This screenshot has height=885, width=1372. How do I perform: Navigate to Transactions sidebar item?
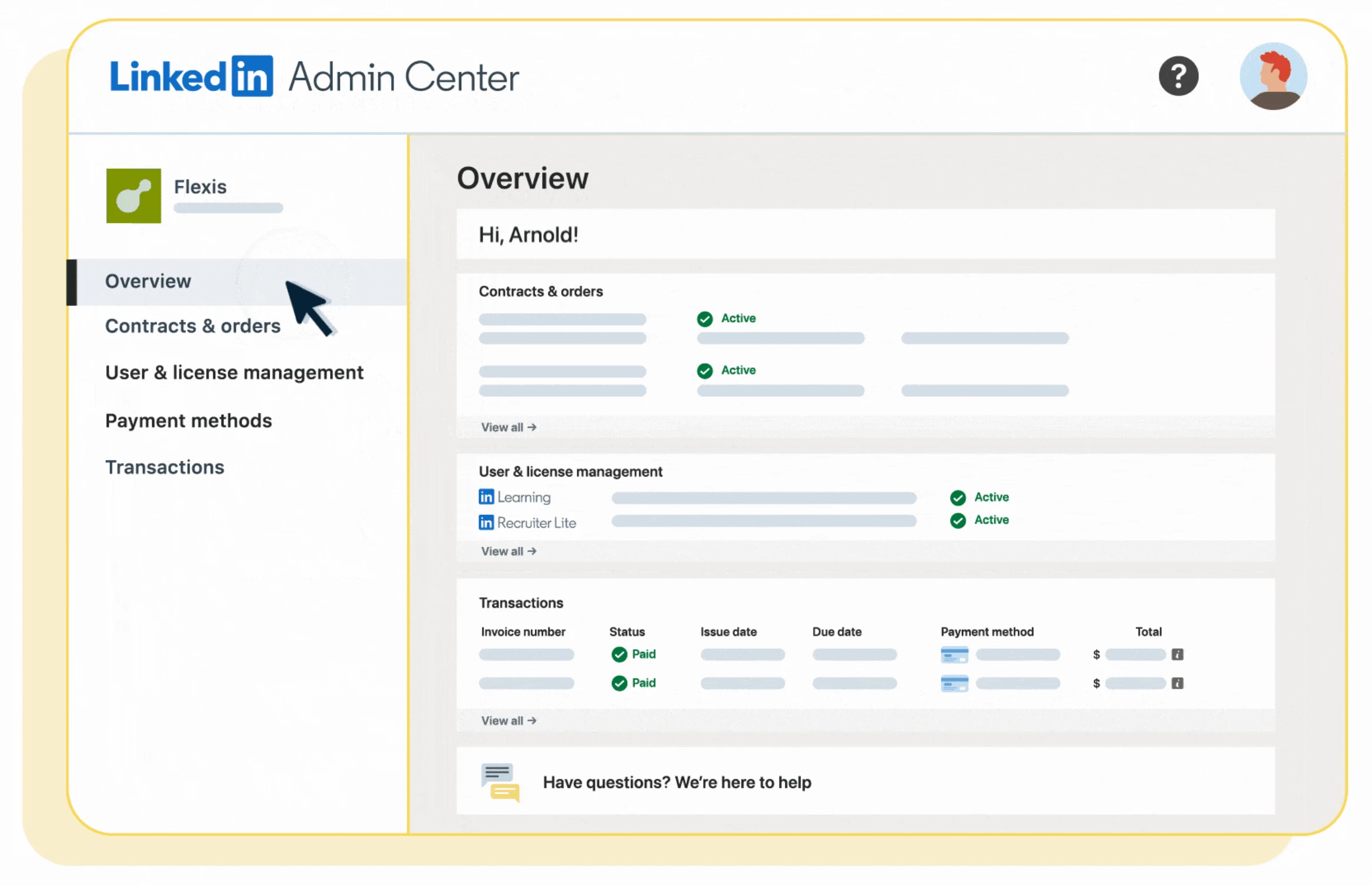click(165, 467)
